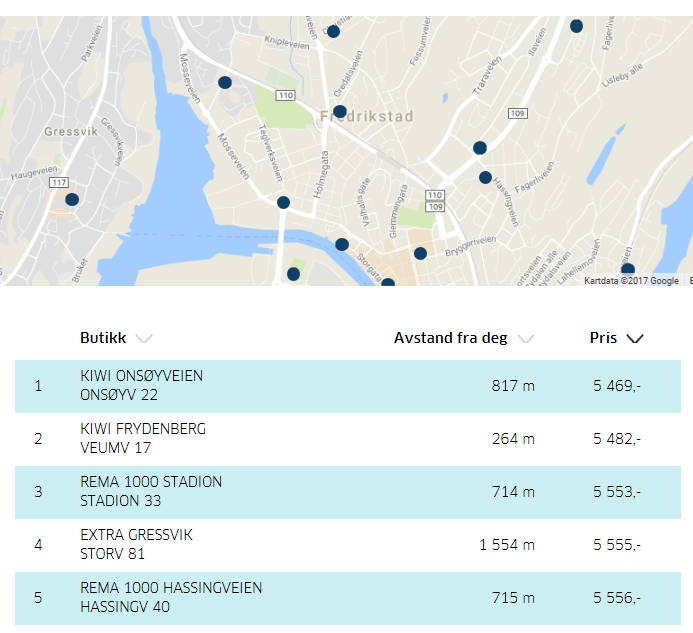693x633 pixels.
Task: Click the Gressvik marker near route 117
Action: 72,199
